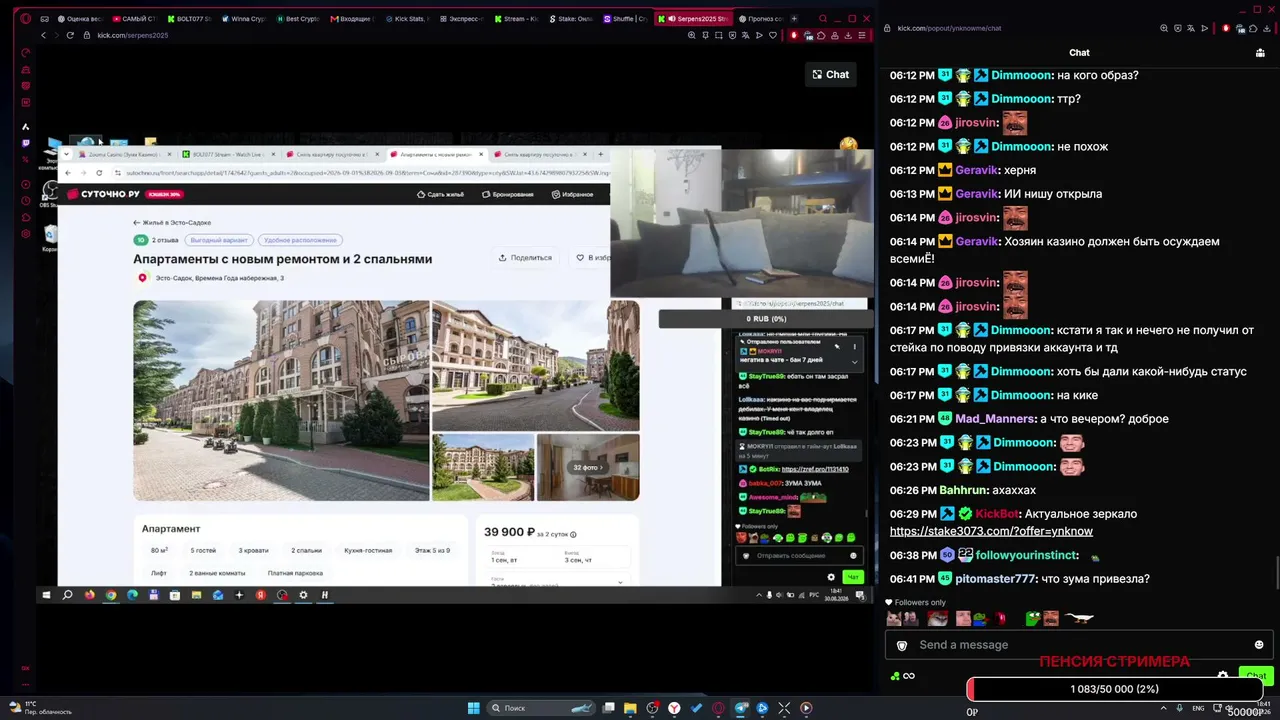The width and height of the screenshot is (1280, 720).
Task: Open Opera from the Windows taskbar
Action: click(718, 708)
